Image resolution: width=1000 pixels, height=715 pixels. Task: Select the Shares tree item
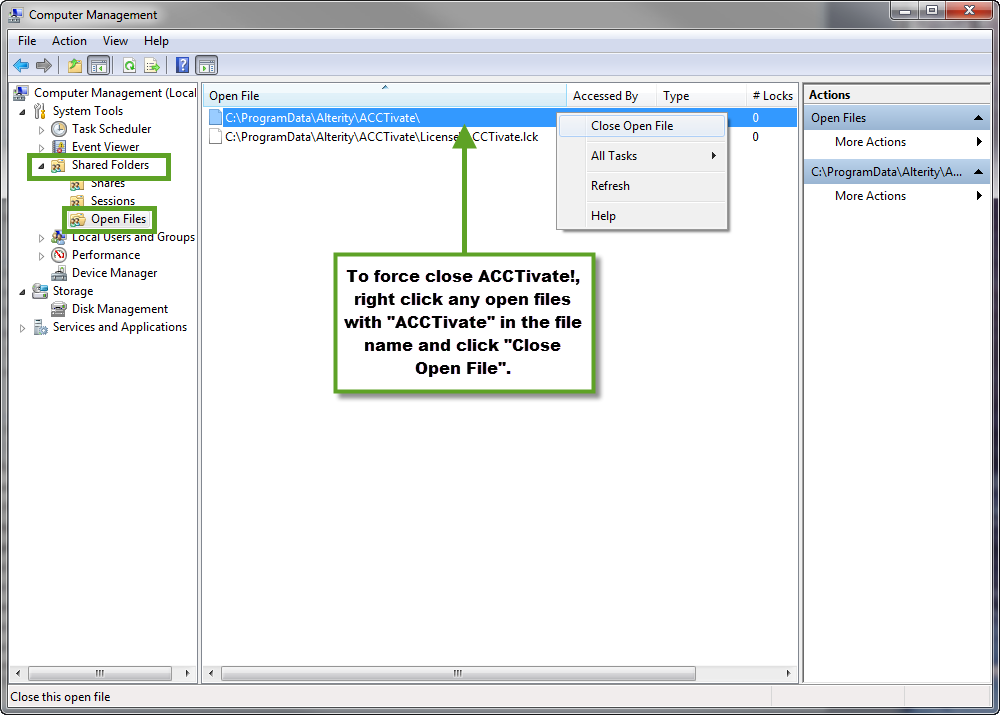(108, 184)
